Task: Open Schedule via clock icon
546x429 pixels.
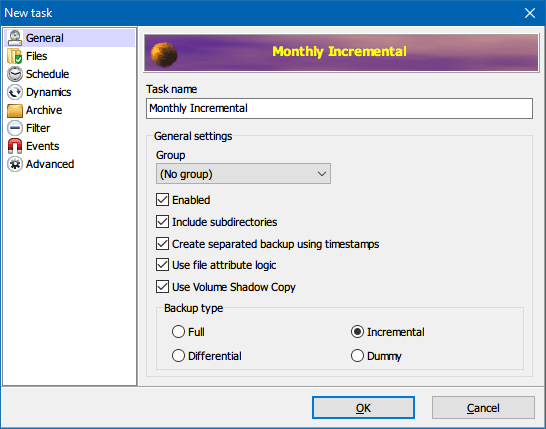Action: (15, 74)
